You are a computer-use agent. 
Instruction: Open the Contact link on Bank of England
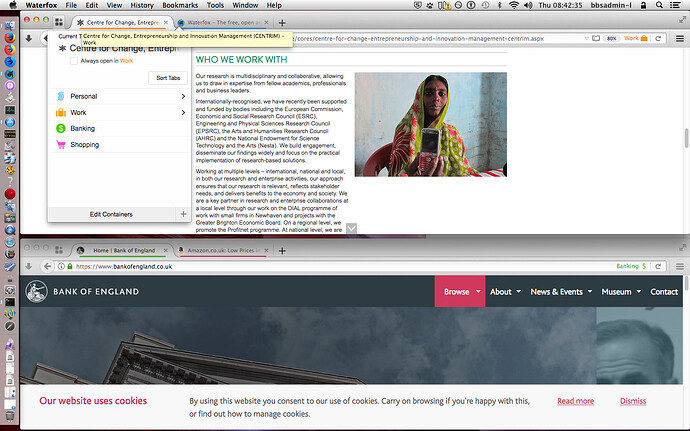coord(664,291)
